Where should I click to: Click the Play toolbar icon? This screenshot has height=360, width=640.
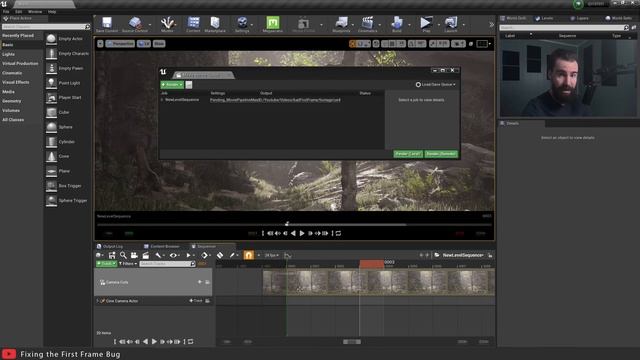[x=426, y=24]
